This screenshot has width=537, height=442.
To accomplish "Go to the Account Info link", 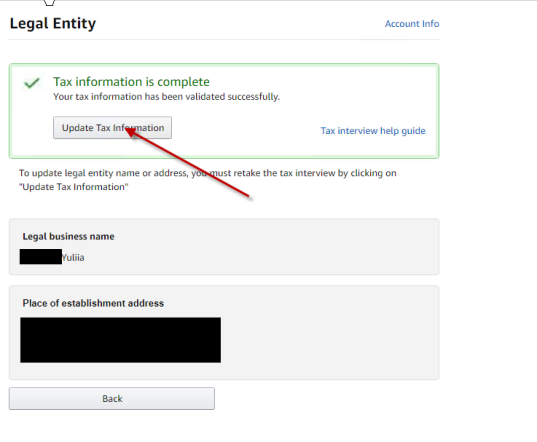I will [412, 24].
